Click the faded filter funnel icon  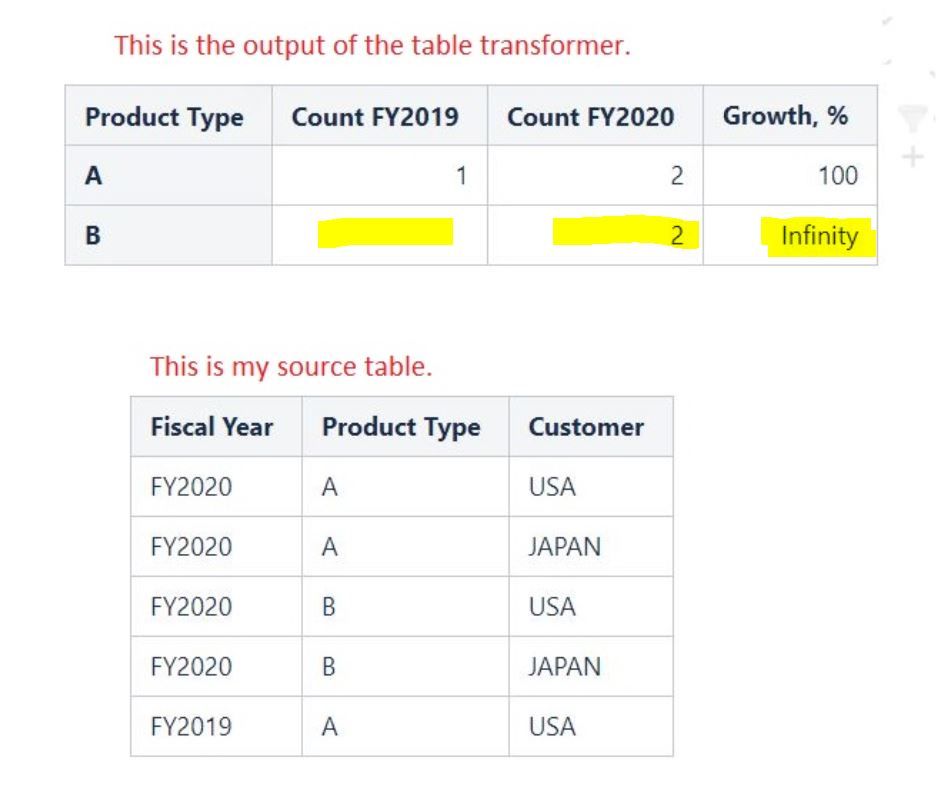pyautogui.click(x=912, y=117)
